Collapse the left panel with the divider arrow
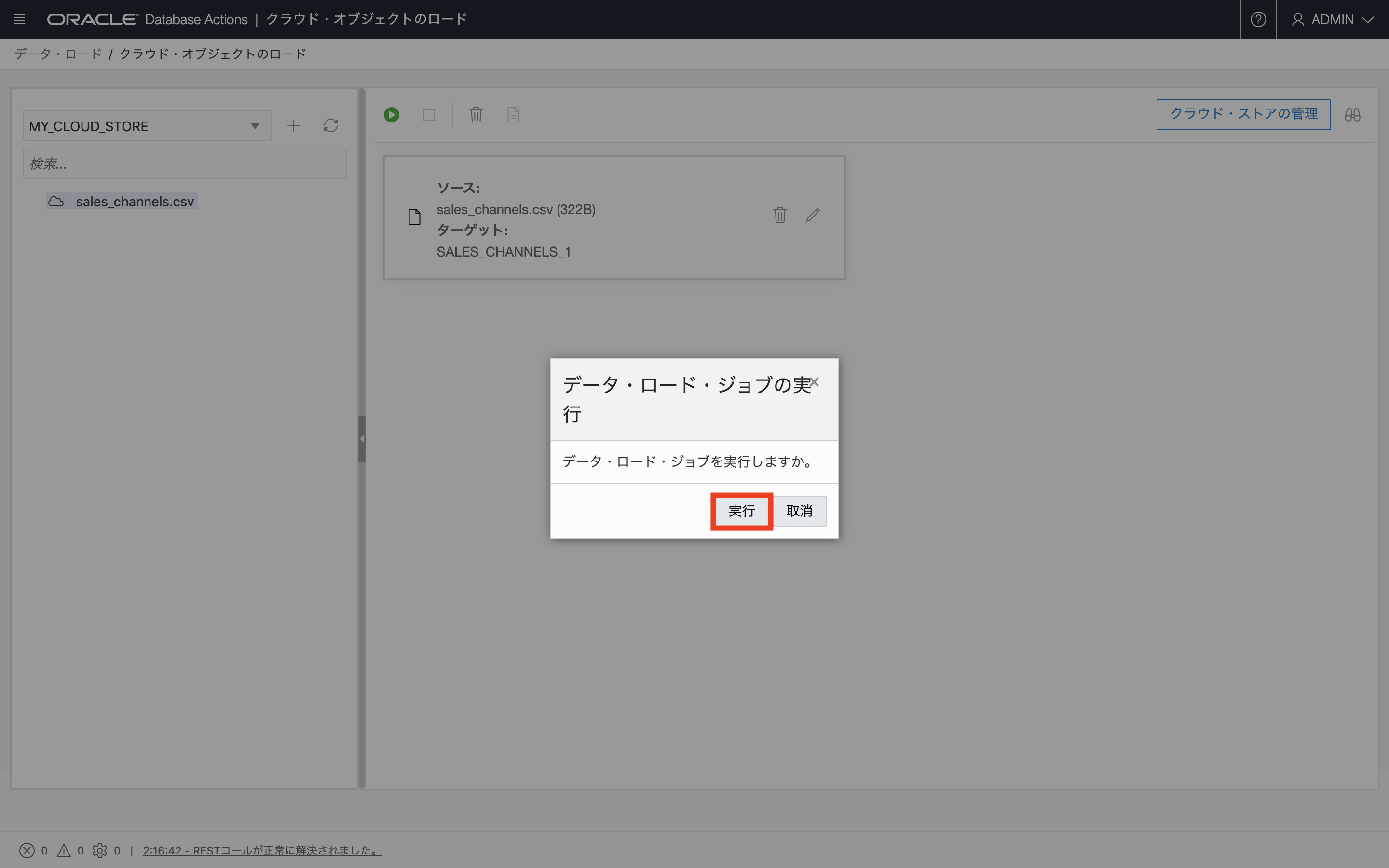Viewport: 1389px width, 868px height. click(x=362, y=438)
